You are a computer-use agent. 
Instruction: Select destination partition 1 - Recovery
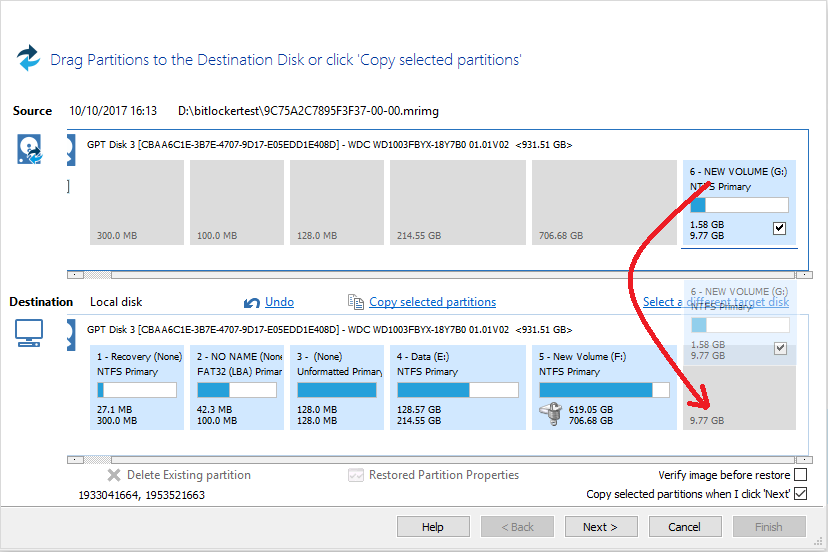(137, 388)
